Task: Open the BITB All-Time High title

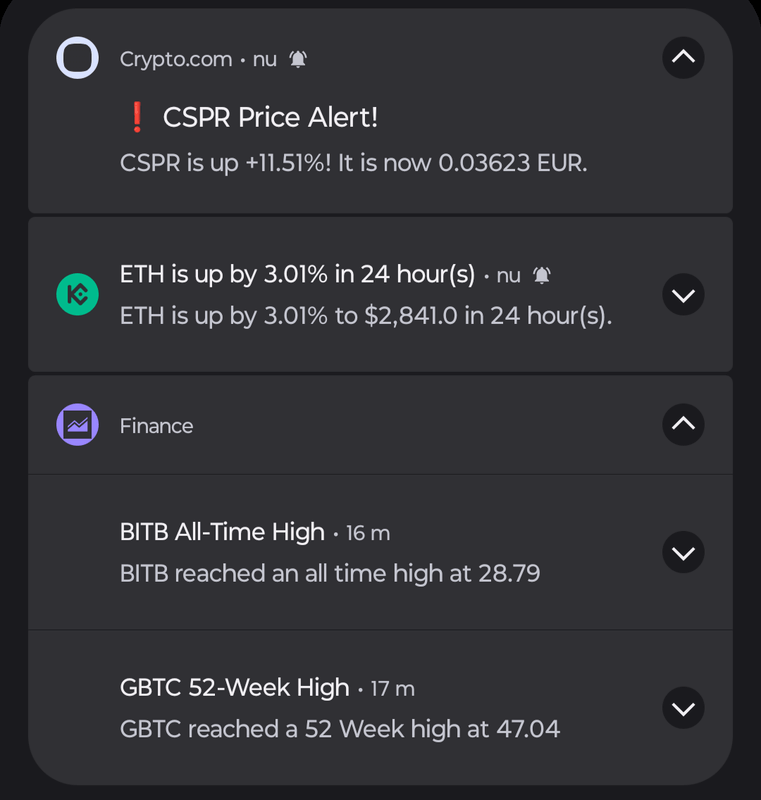Action: tap(222, 532)
